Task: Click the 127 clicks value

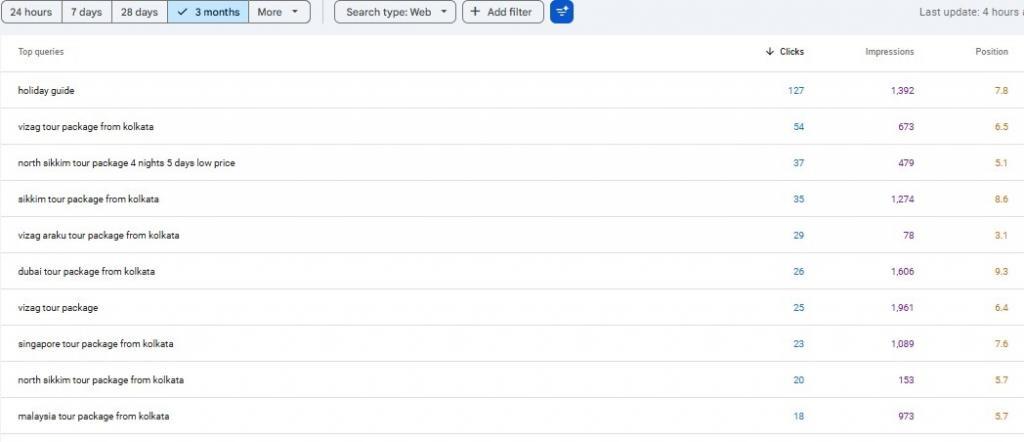Action: 795,91
